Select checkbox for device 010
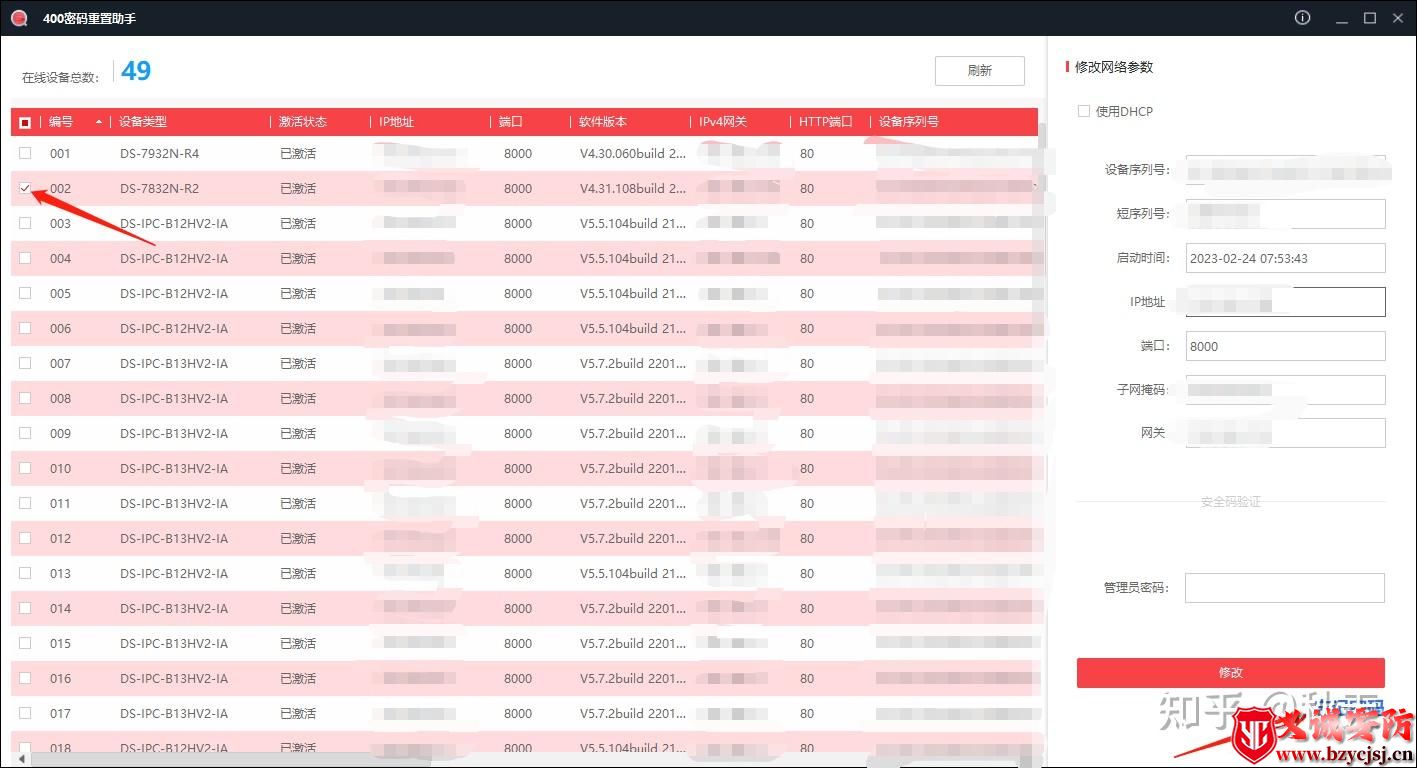The width and height of the screenshot is (1417, 768). pos(25,468)
